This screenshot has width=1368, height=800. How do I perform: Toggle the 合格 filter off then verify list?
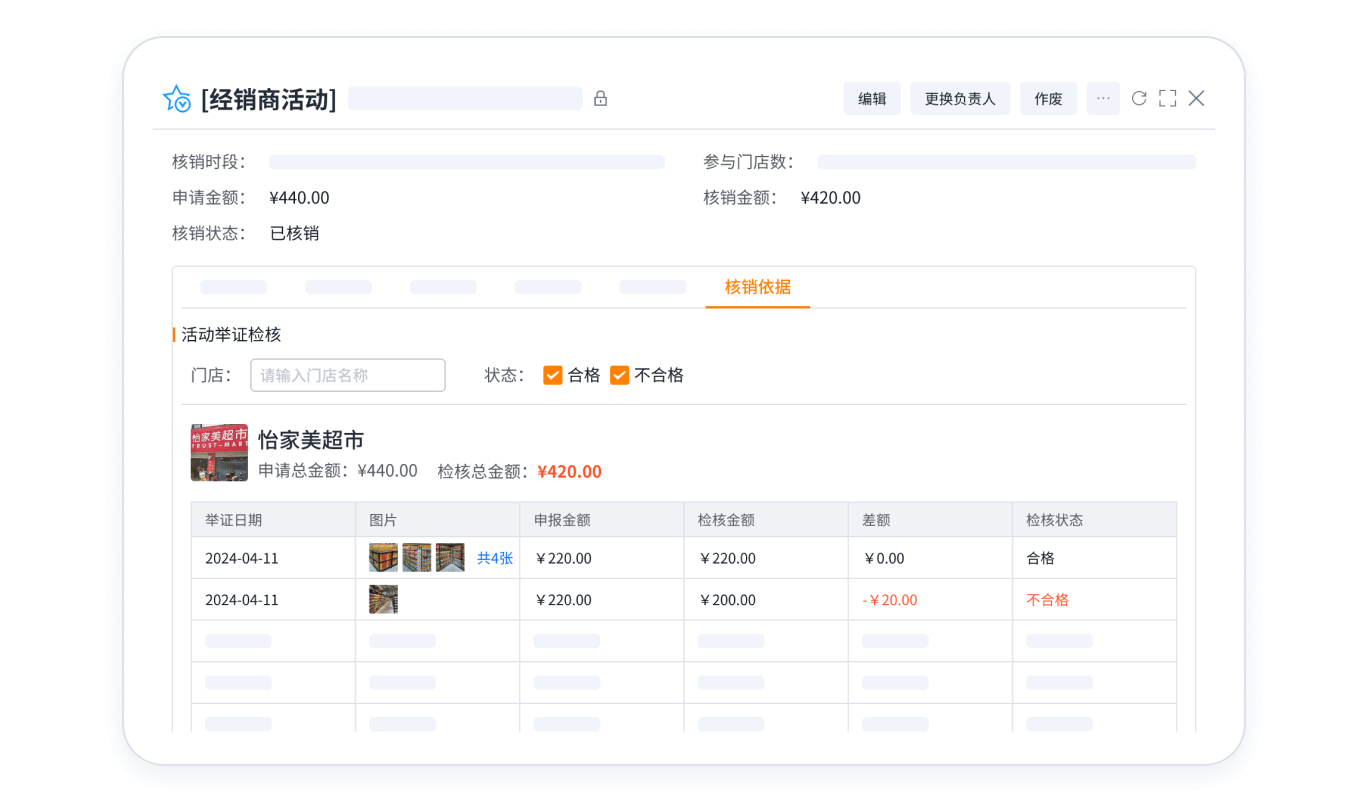click(553, 375)
